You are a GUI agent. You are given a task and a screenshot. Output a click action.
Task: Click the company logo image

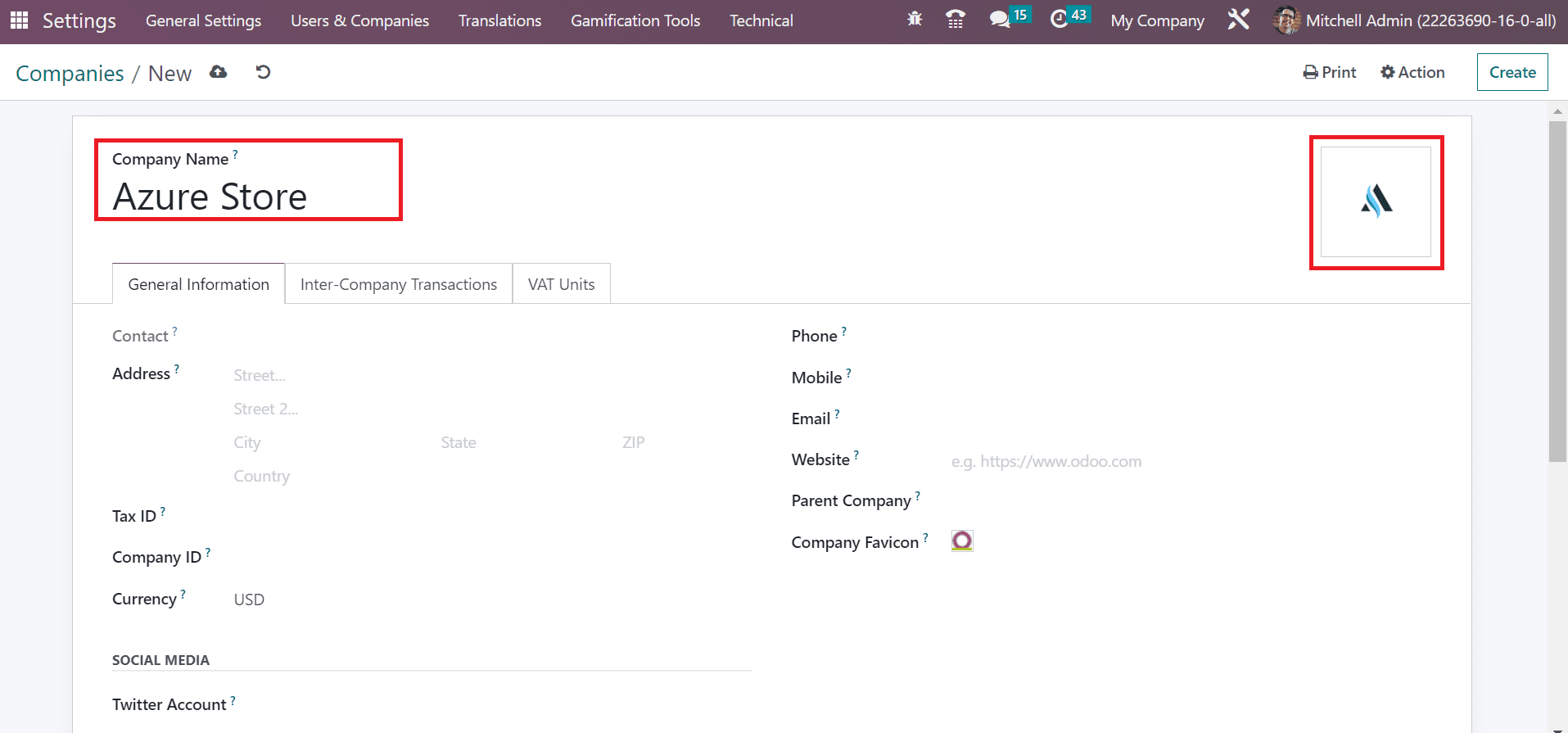[x=1376, y=201]
